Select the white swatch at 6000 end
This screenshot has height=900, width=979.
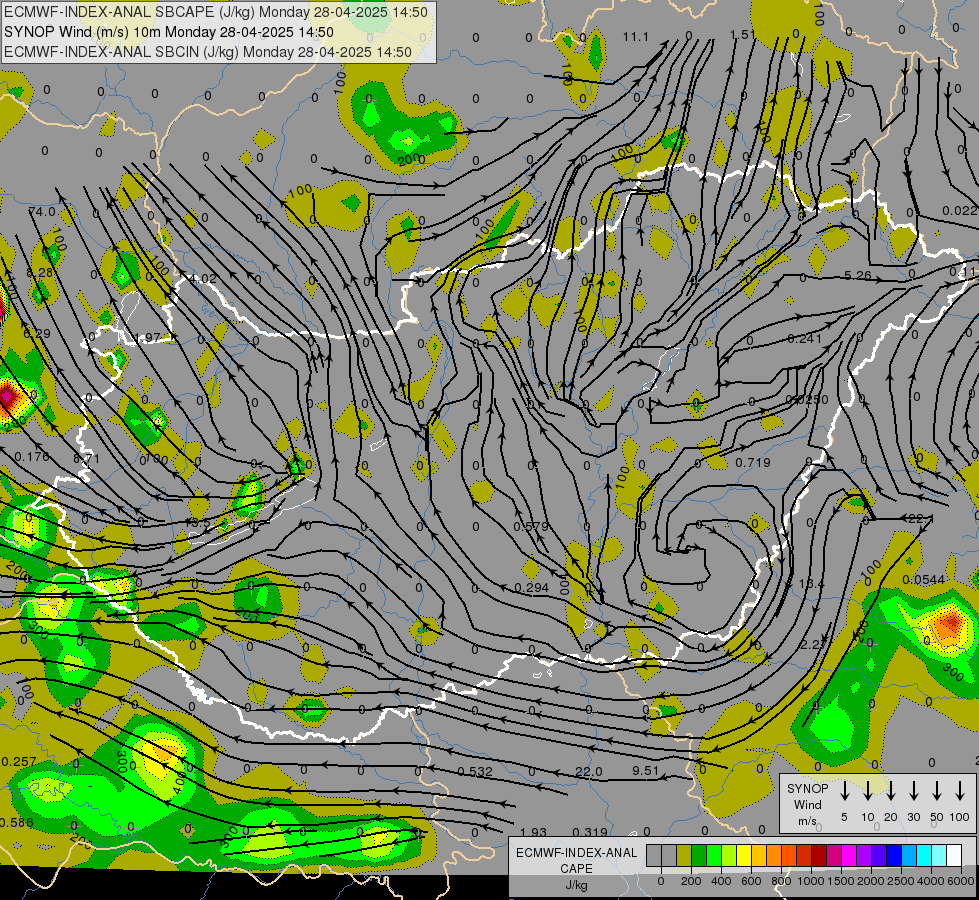click(953, 855)
